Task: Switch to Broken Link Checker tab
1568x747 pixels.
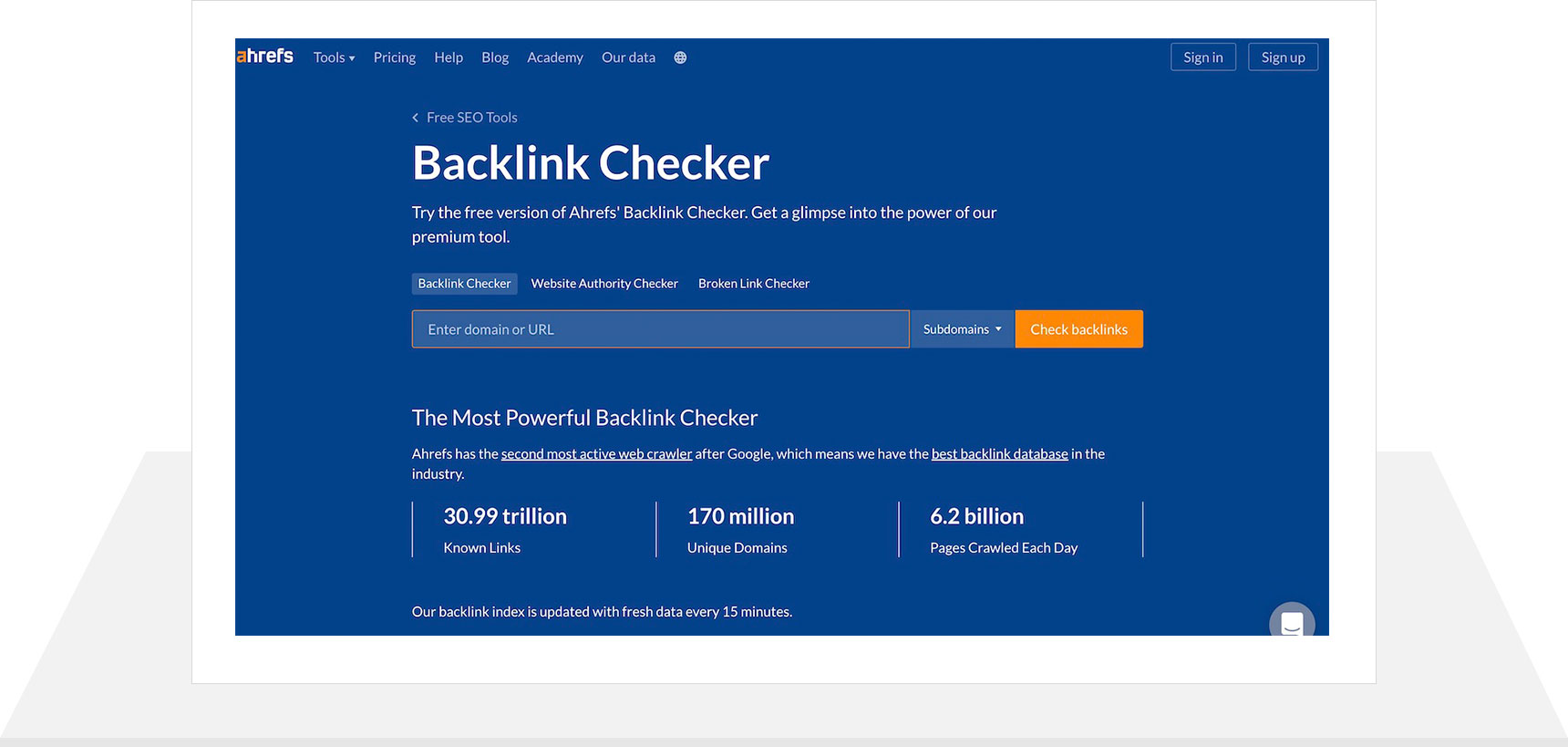Action: pyautogui.click(x=754, y=284)
